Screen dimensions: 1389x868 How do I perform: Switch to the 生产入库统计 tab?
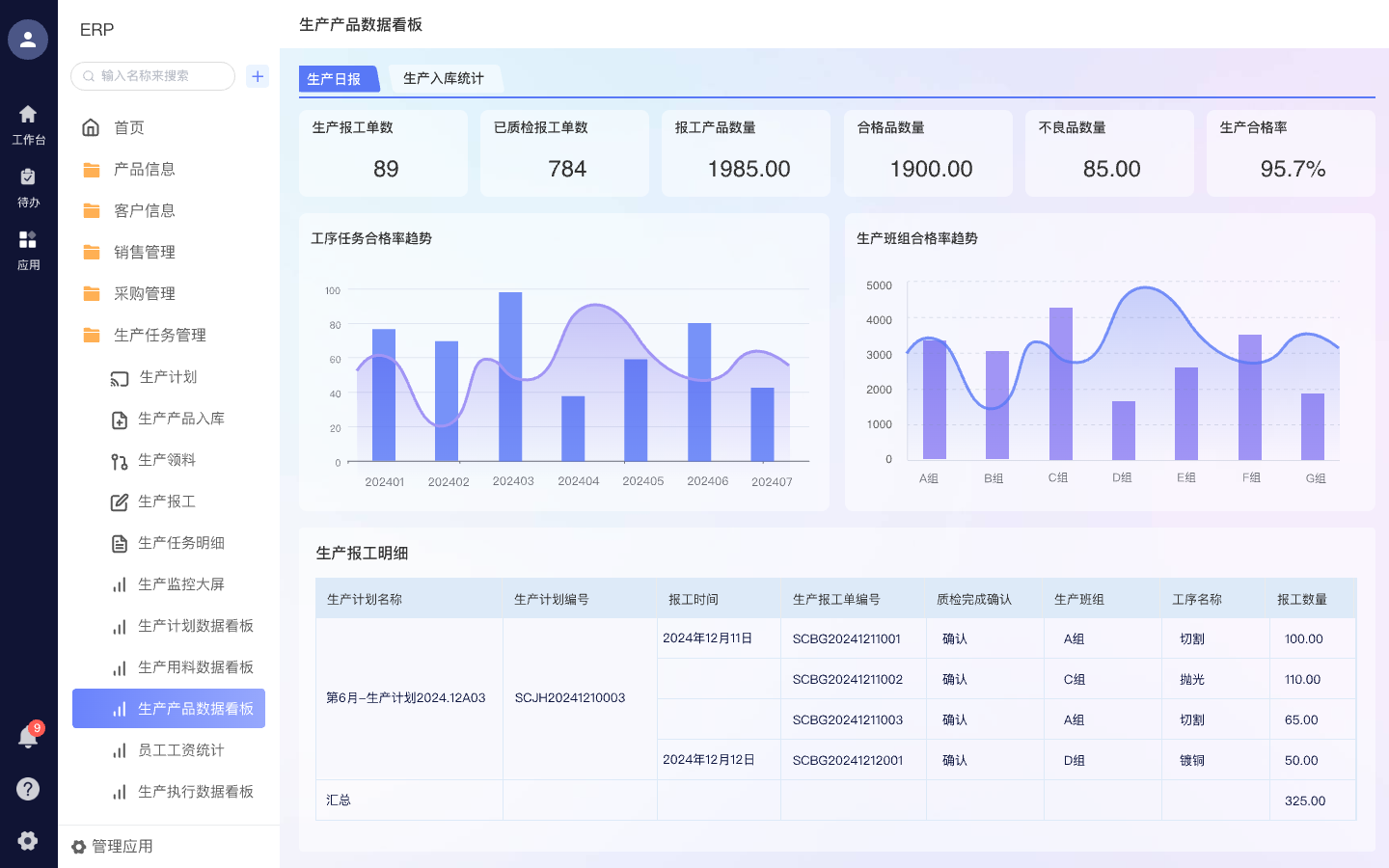(444, 78)
